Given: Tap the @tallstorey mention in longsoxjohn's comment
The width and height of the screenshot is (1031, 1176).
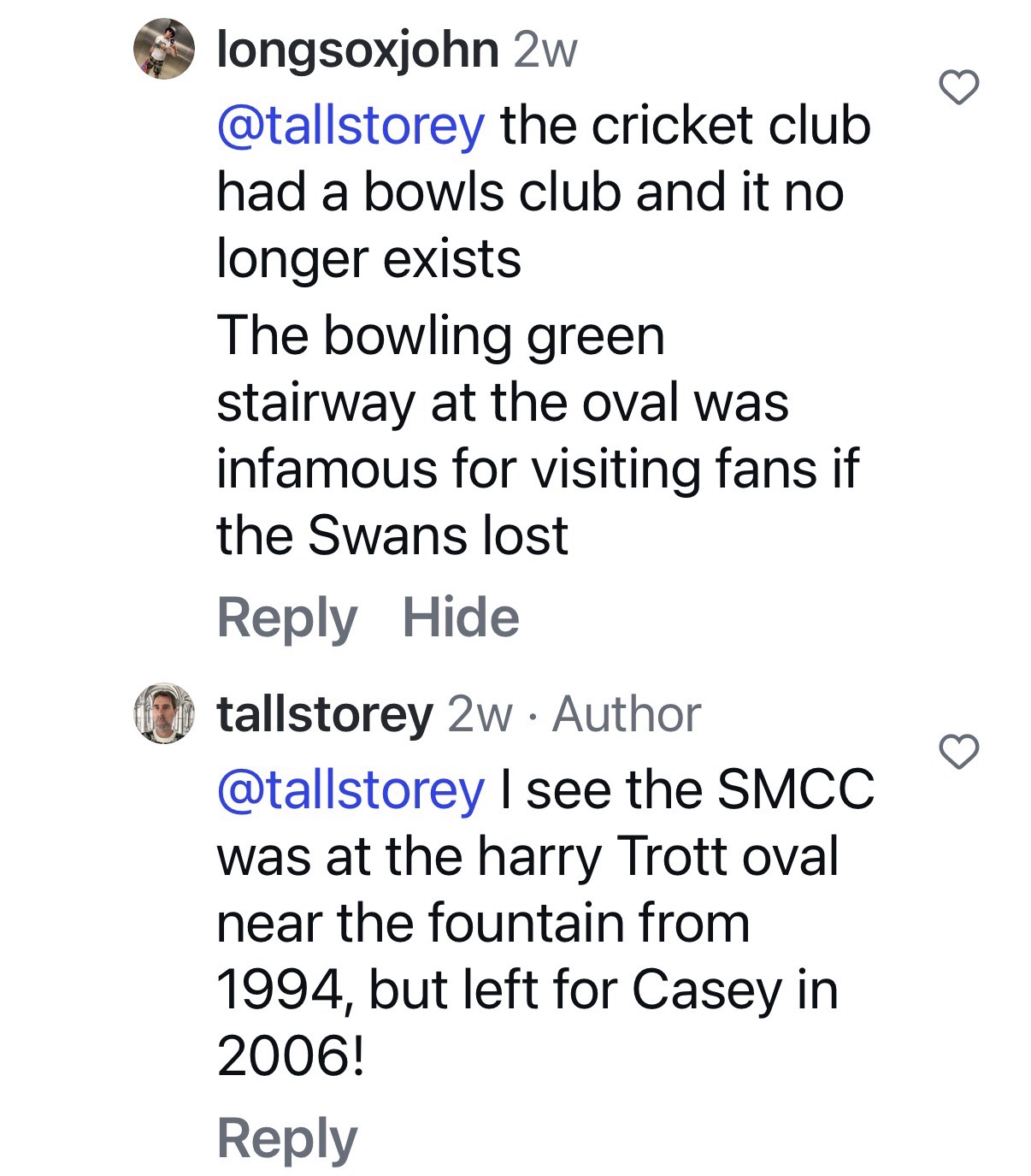Looking at the screenshot, I should pos(351,126).
